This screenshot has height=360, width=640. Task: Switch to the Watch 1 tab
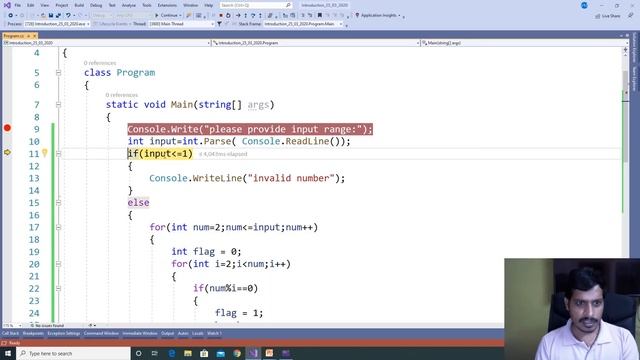click(214, 333)
